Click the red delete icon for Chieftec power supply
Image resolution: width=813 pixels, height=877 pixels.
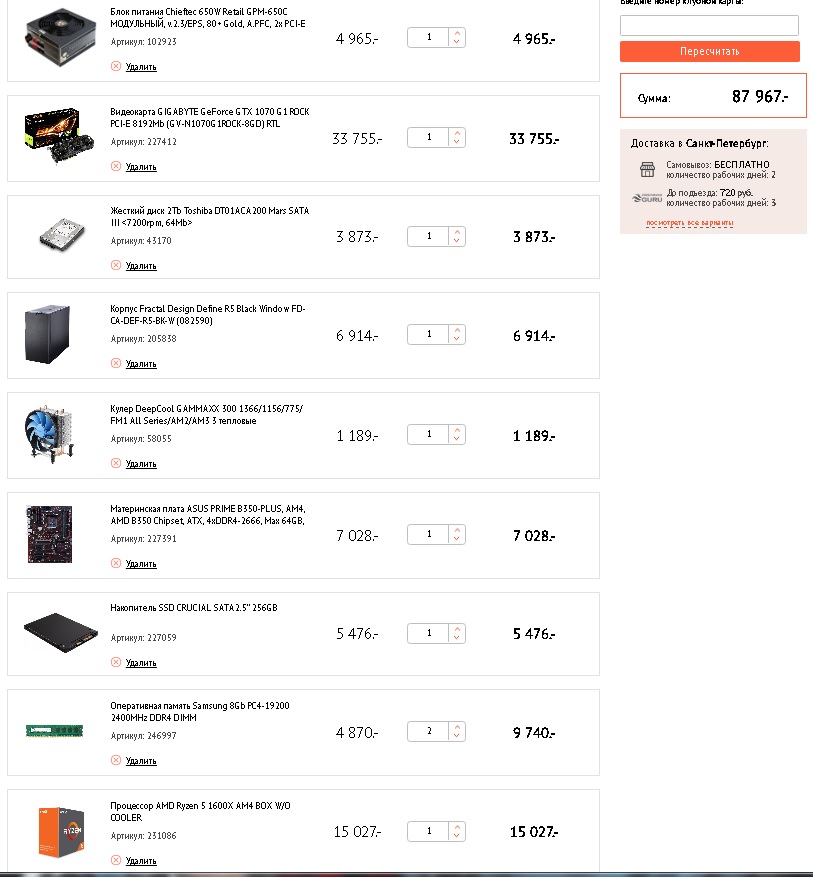tap(116, 66)
